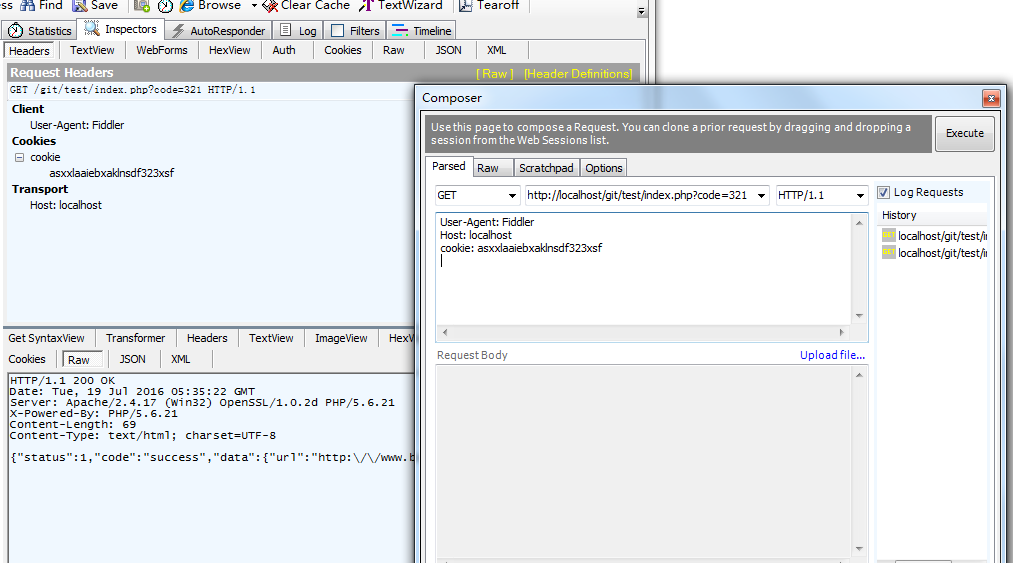
Task: Select the request TextView tab
Action: click(x=92, y=50)
